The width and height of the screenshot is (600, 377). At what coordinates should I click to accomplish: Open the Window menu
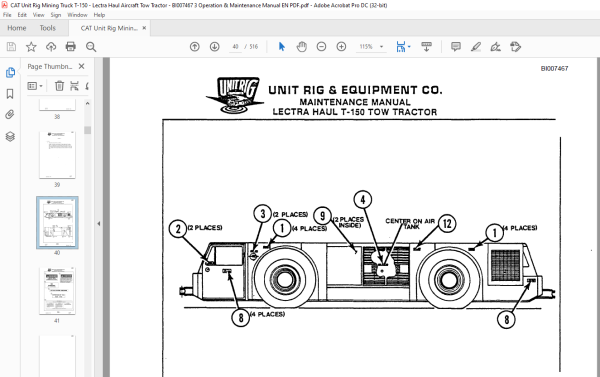pyautogui.click(x=78, y=15)
